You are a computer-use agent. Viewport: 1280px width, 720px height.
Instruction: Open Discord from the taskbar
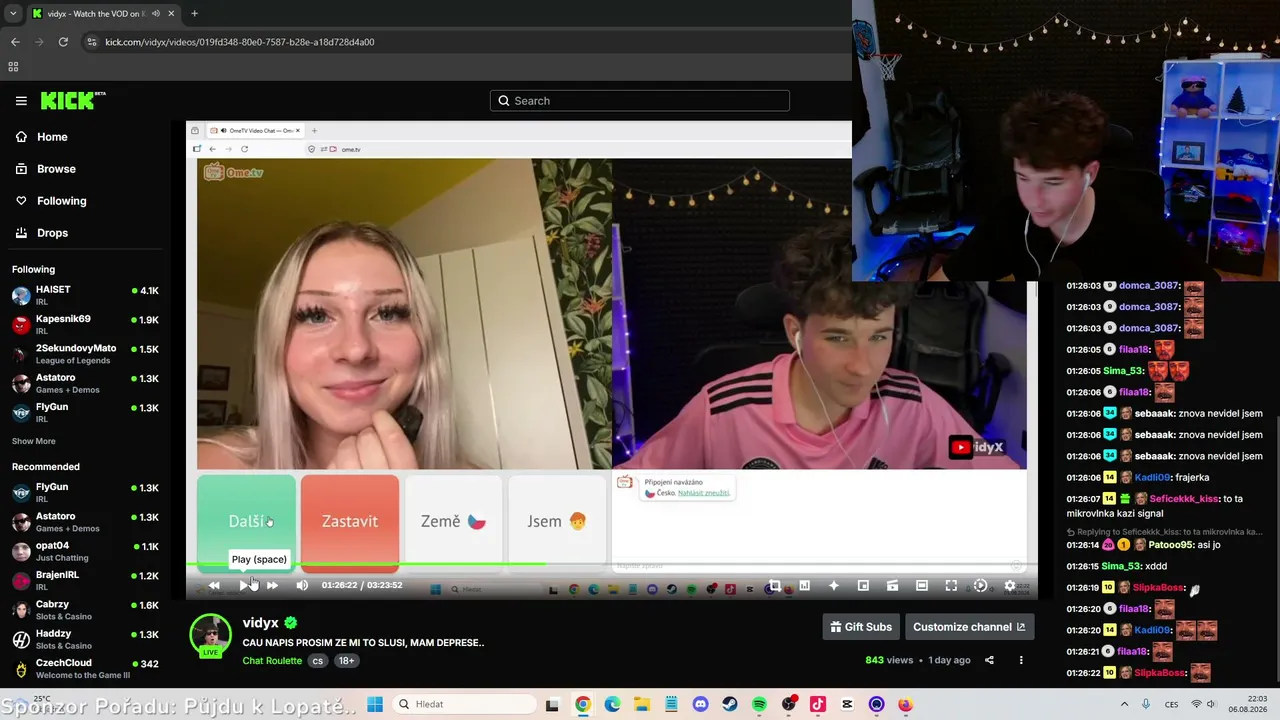click(x=700, y=705)
